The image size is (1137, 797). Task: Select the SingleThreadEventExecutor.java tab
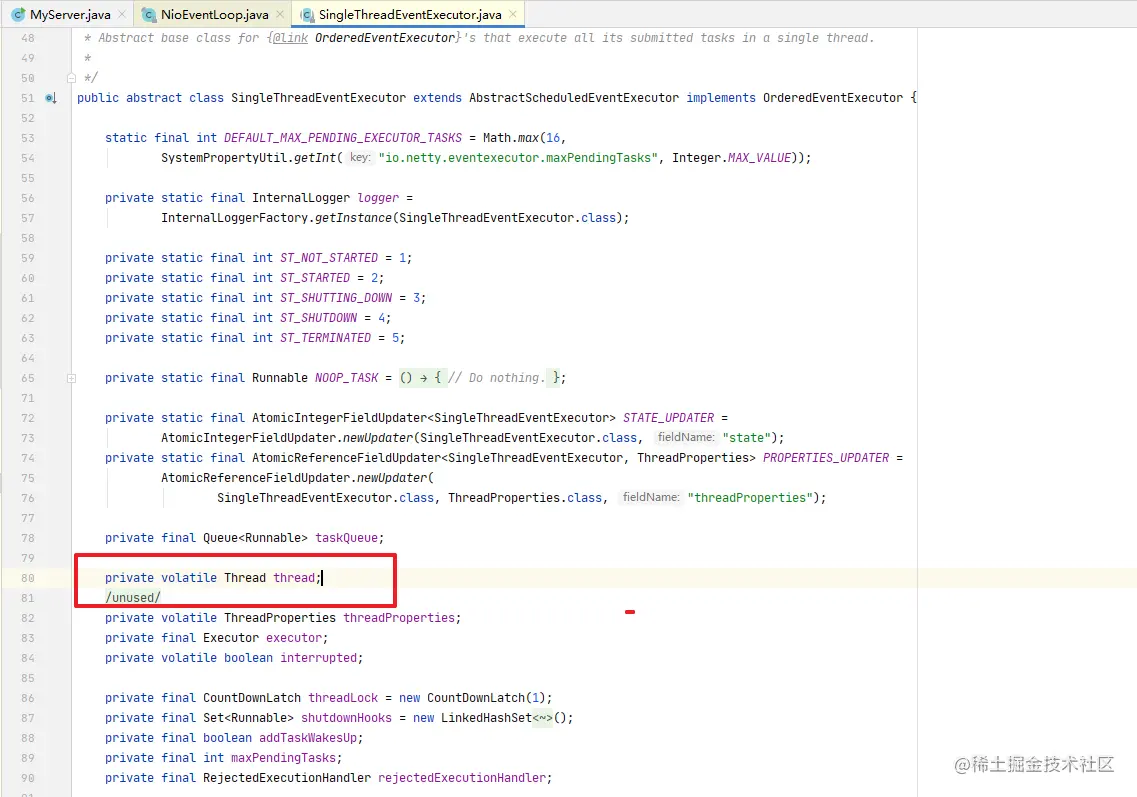tap(410, 15)
